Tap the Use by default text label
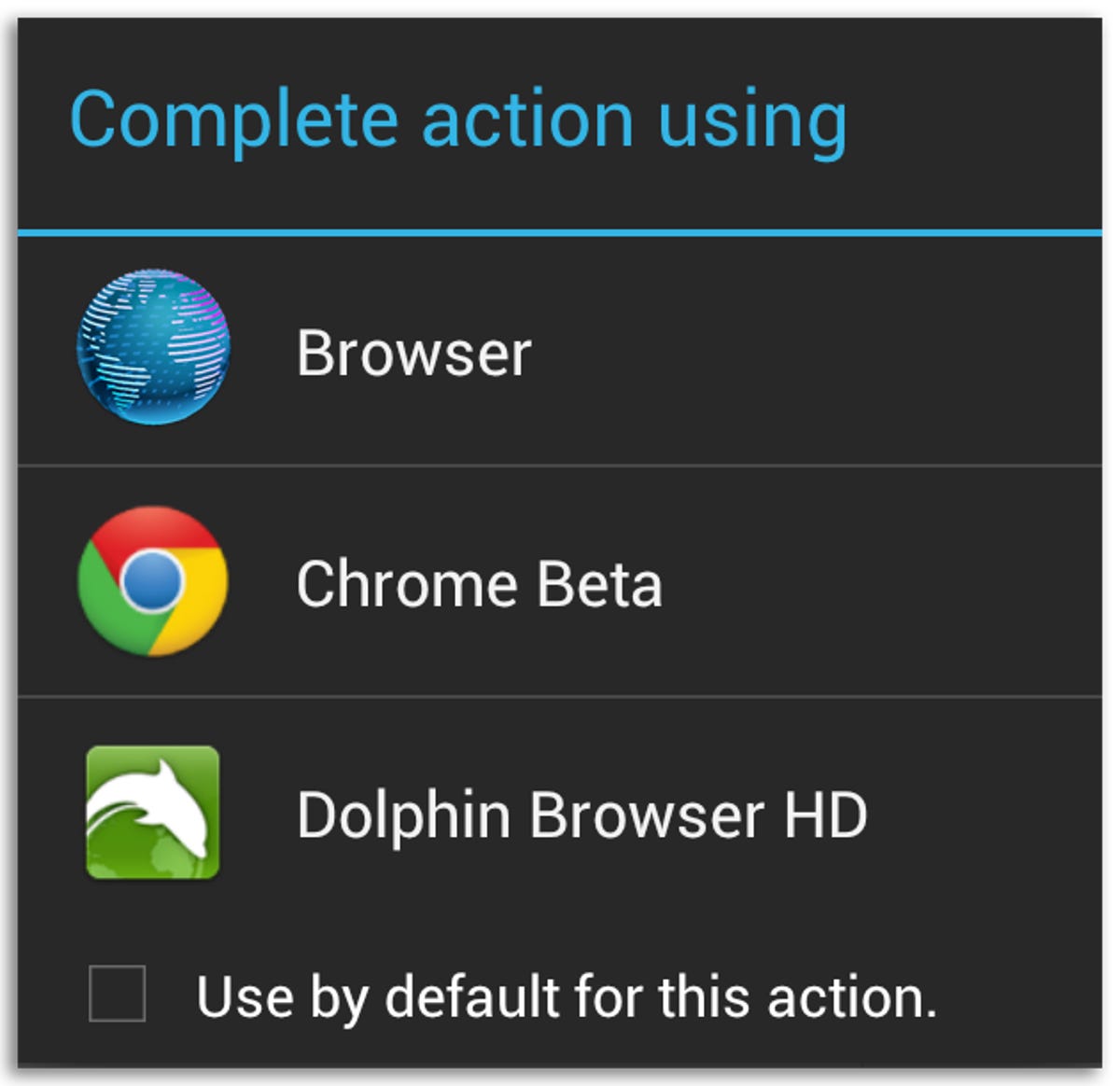 click(x=569, y=996)
